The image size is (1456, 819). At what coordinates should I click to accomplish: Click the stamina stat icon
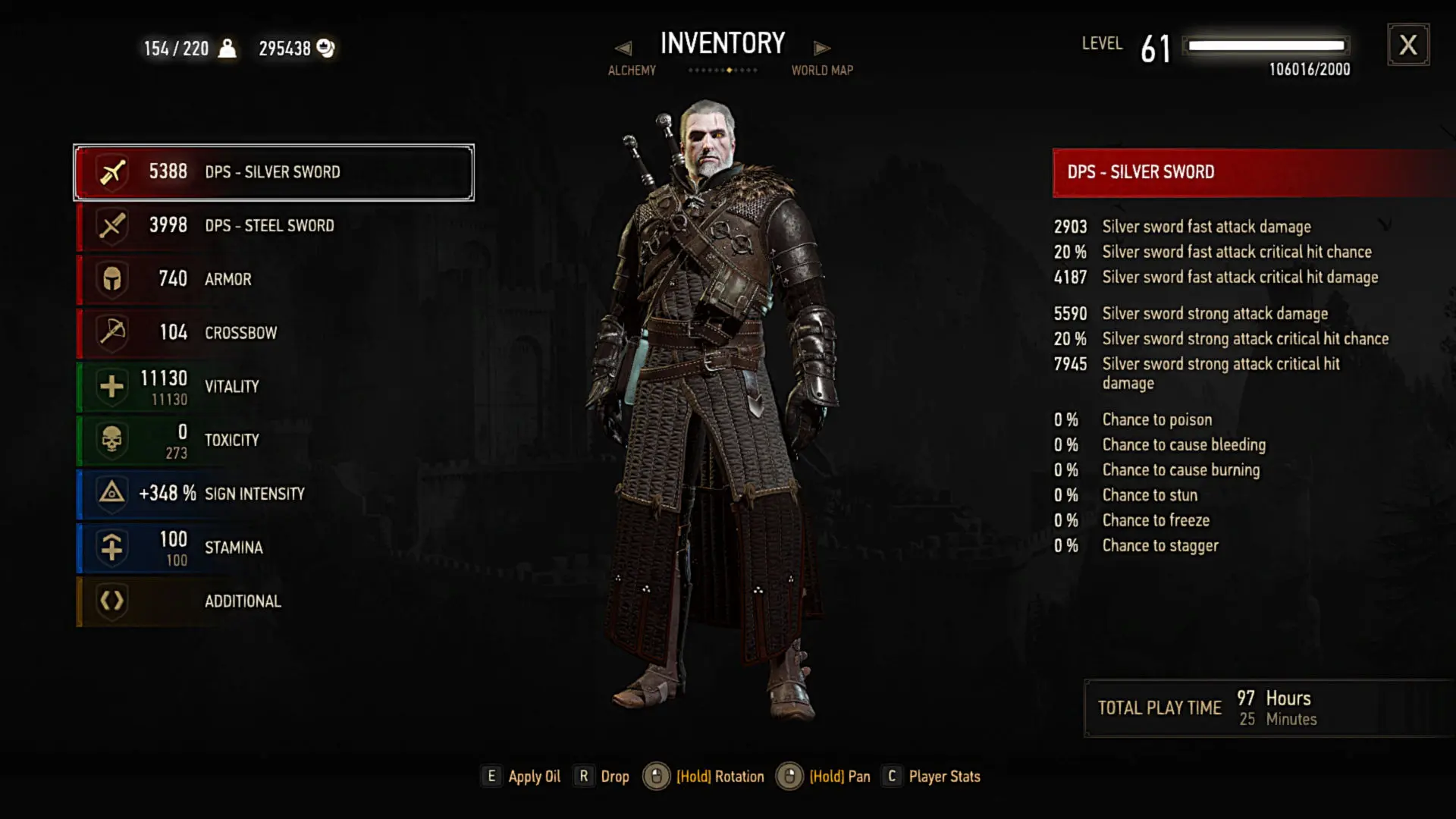point(112,547)
